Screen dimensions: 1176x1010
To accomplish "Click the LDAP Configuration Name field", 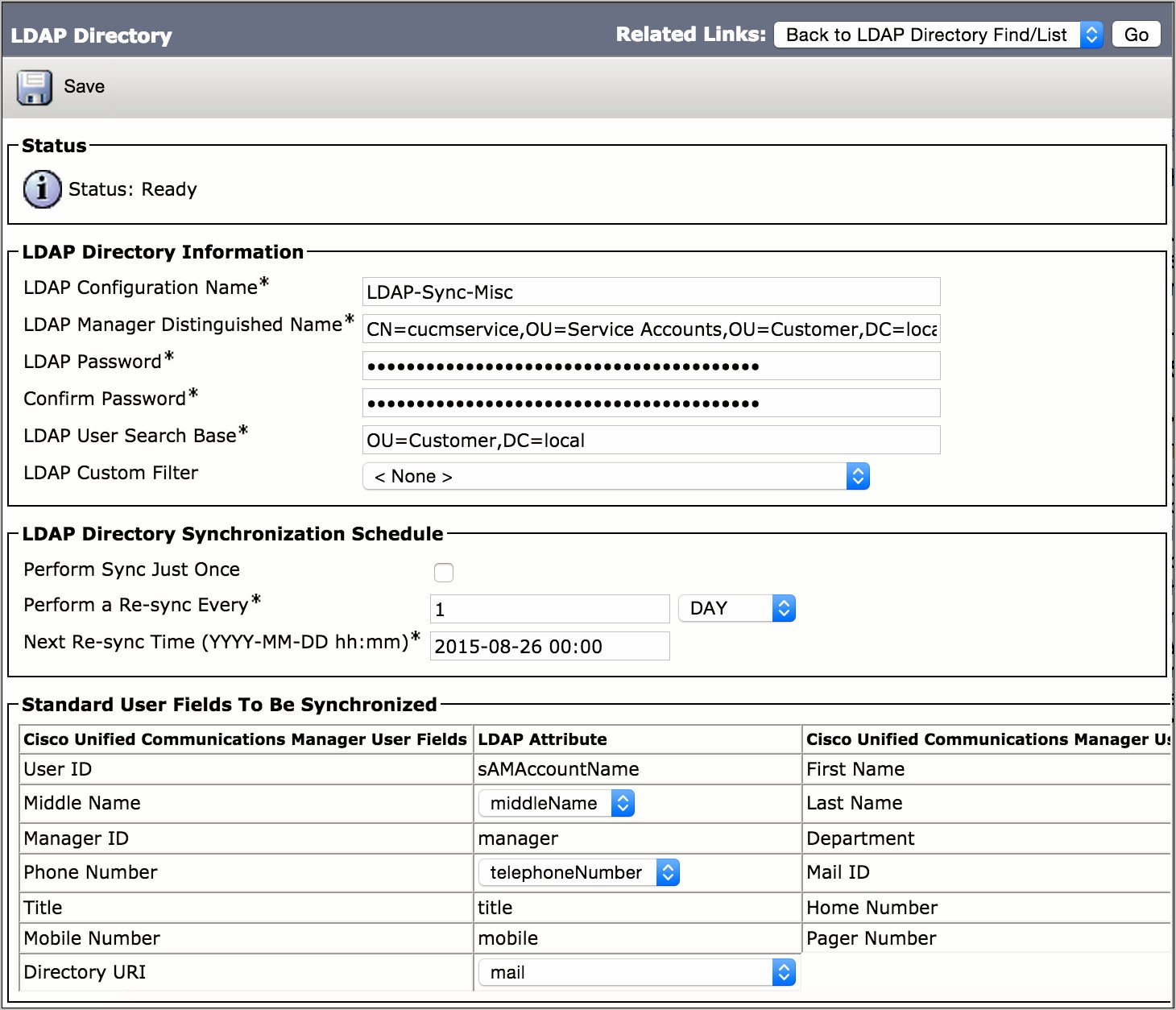I will (652, 292).
